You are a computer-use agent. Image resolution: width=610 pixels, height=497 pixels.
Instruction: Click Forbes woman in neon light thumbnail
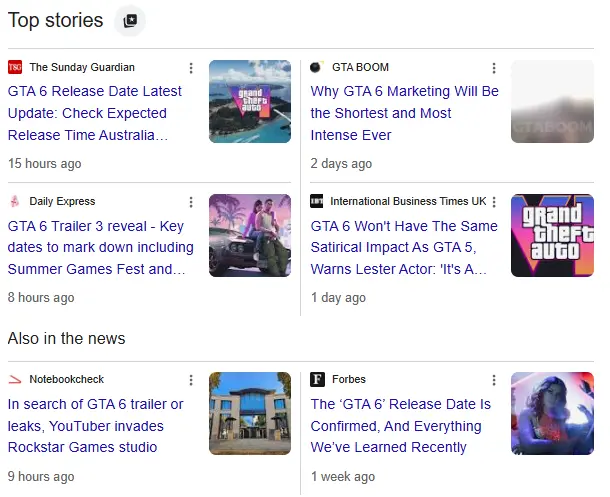click(x=552, y=413)
